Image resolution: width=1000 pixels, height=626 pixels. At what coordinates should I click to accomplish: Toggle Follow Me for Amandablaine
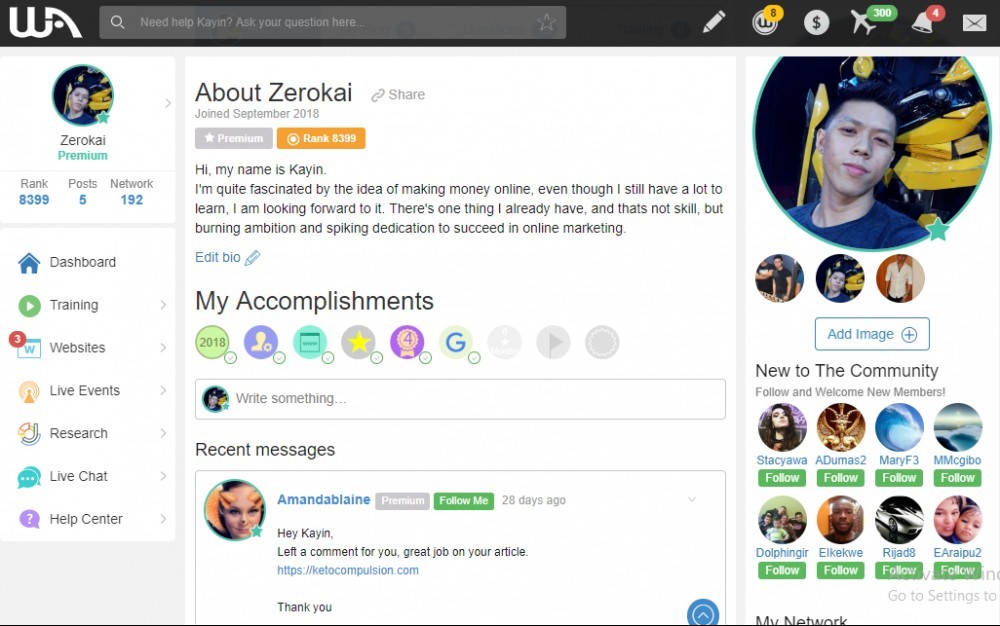point(464,501)
